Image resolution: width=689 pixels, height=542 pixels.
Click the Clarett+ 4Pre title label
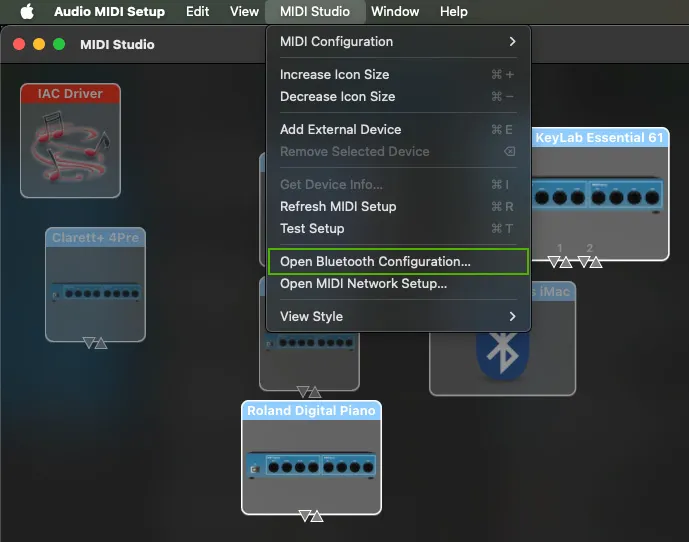[95, 237]
